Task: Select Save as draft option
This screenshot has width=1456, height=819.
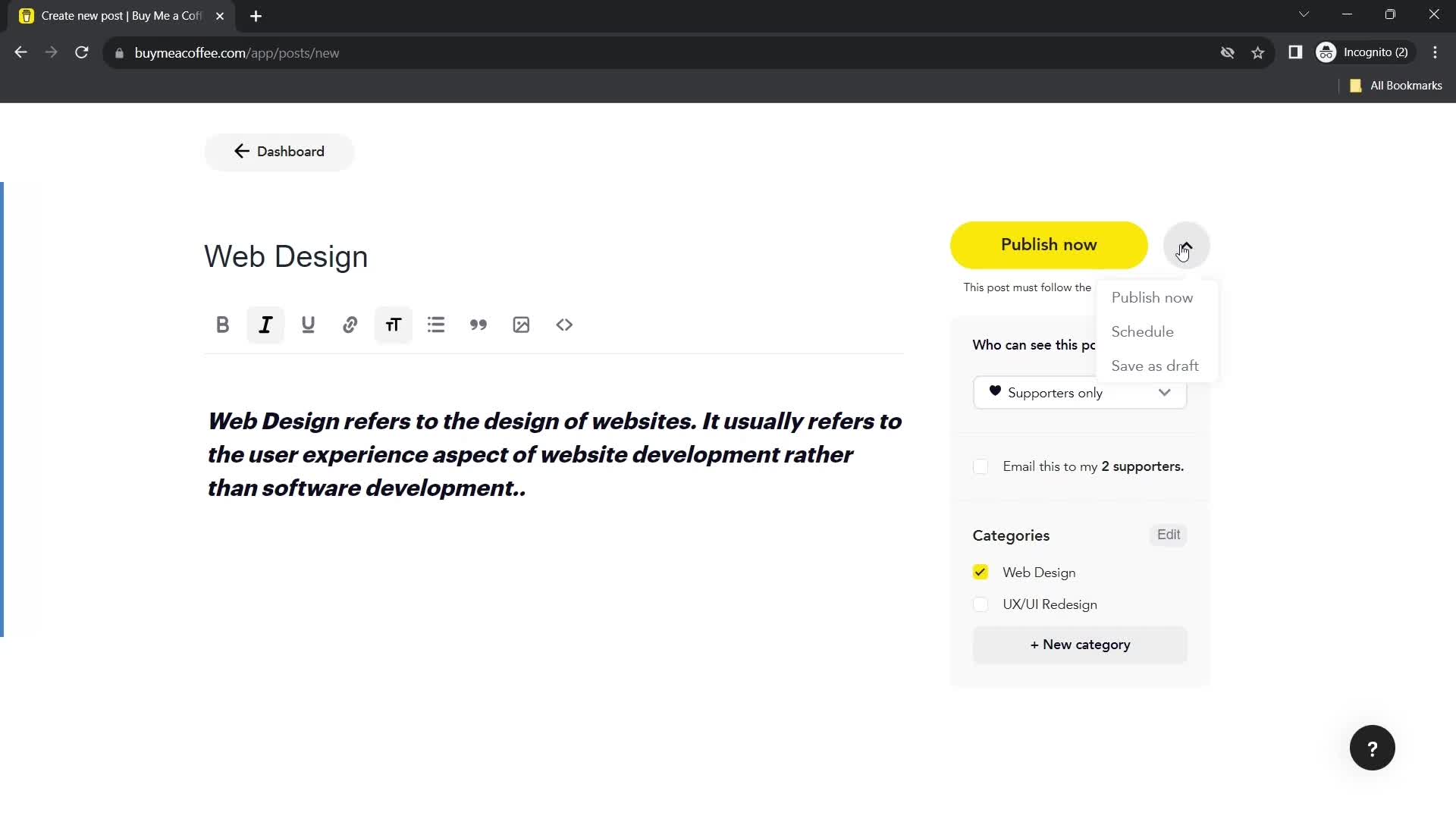Action: coord(1155,366)
